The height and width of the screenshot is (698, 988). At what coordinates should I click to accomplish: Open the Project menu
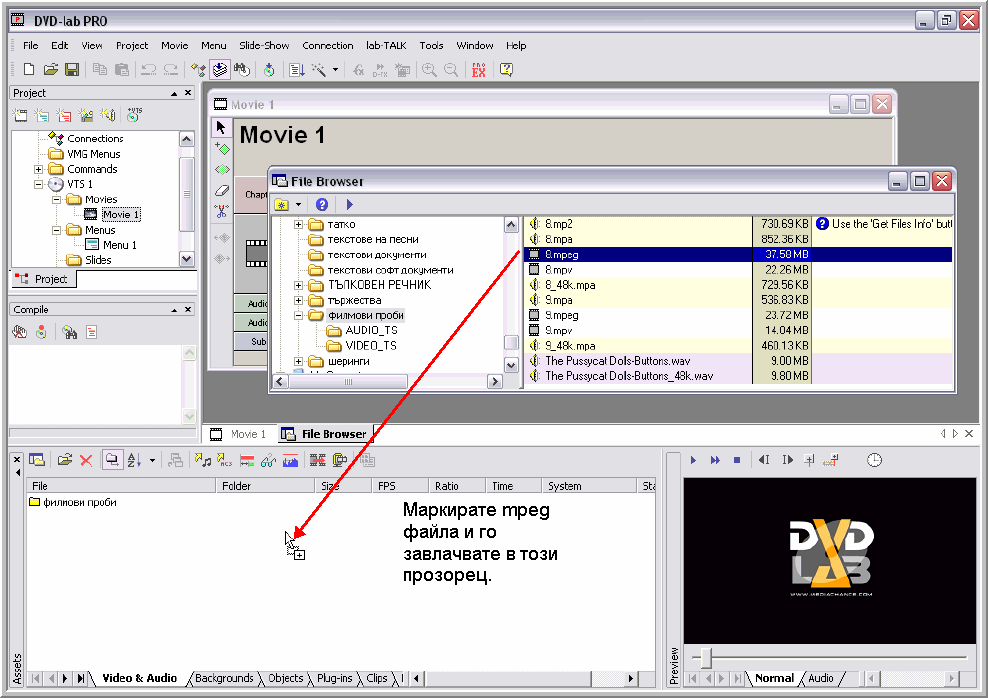pyautogui.click(x=132, y=45)
